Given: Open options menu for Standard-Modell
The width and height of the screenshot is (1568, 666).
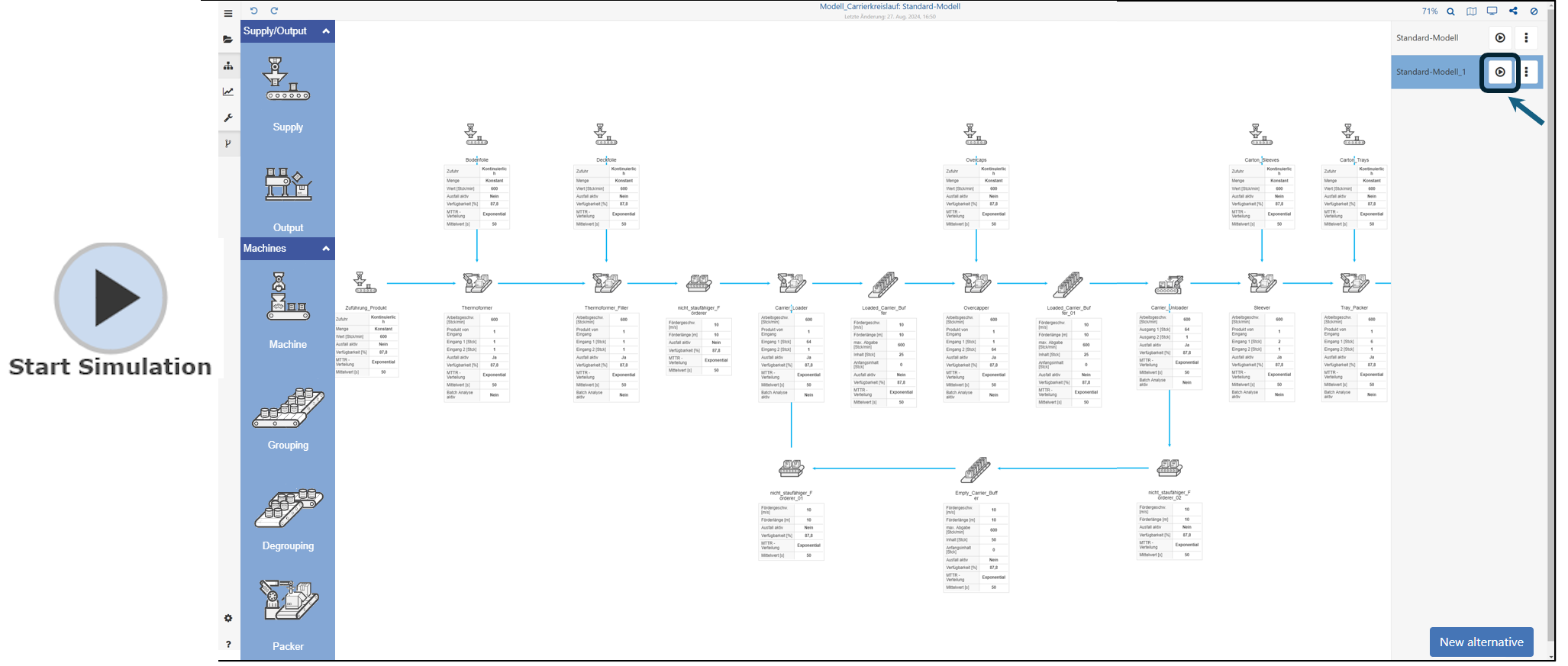Looking at the screenshot, I should click(1526, 38).
